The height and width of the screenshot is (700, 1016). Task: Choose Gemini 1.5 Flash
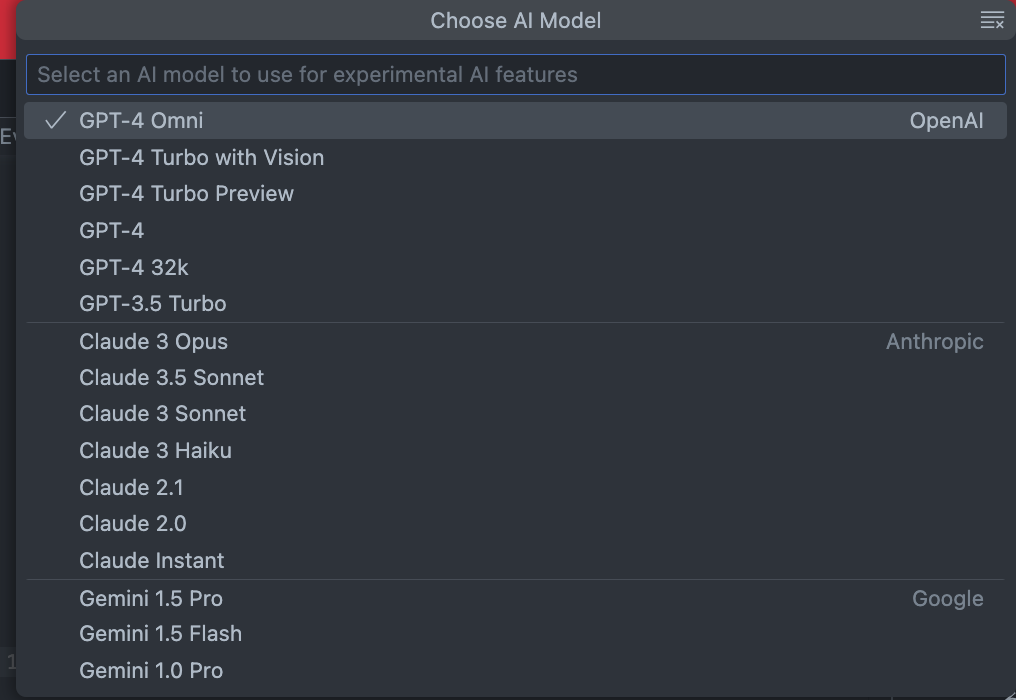pos(160,634)
